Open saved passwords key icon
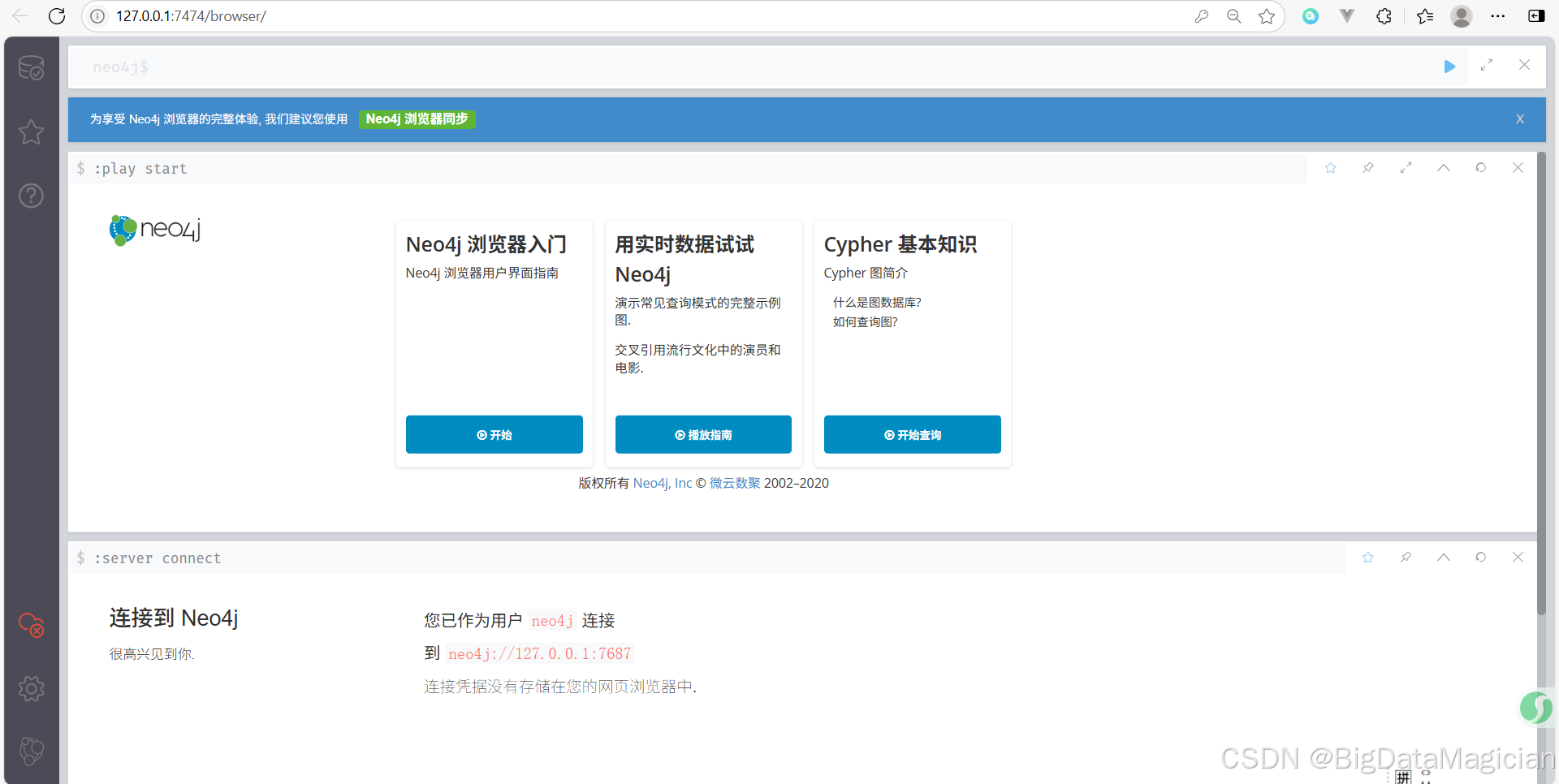The image size is (1559, 784). [1202, 16]
